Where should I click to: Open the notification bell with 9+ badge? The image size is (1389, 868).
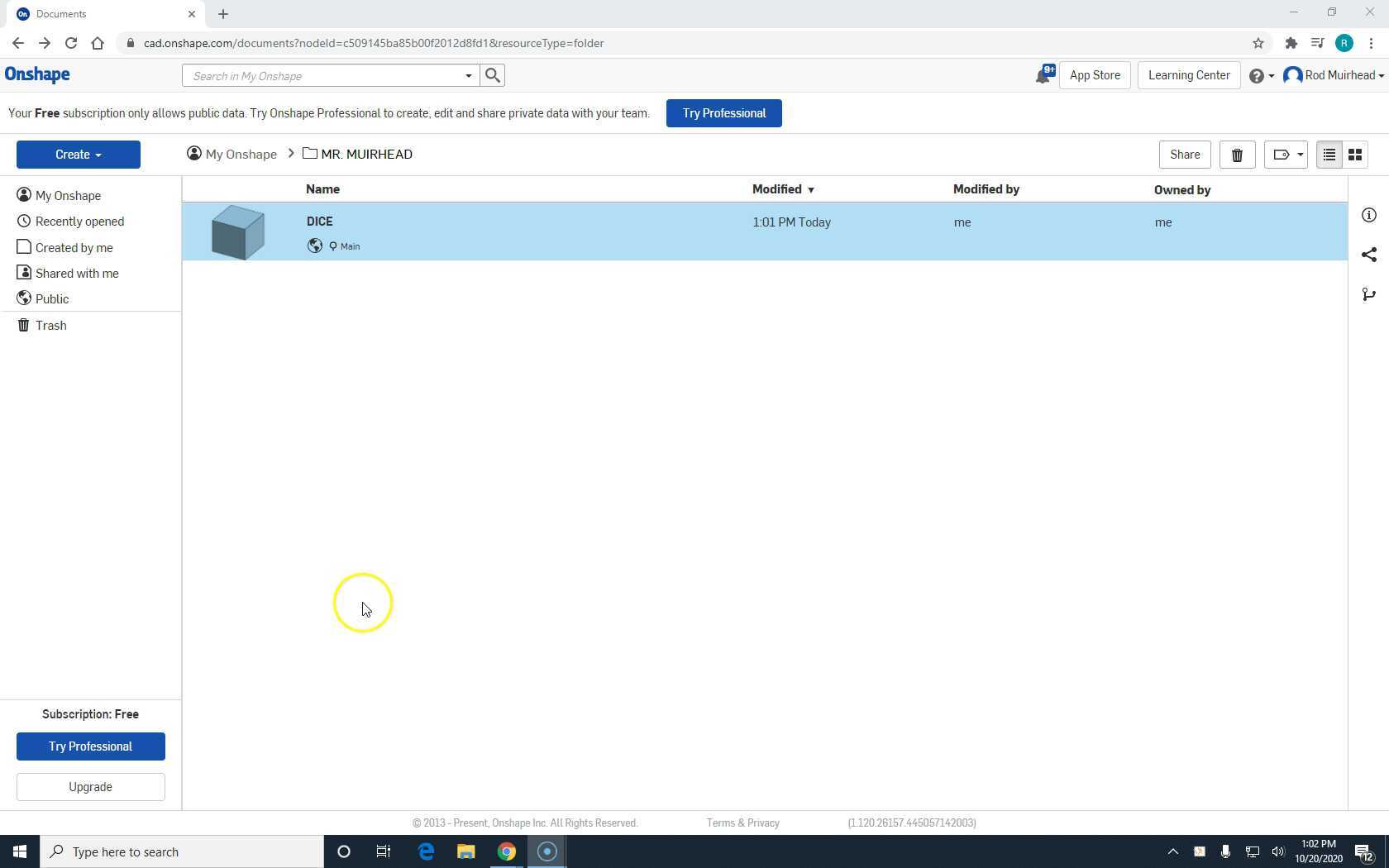click(x=1043, y=74)
